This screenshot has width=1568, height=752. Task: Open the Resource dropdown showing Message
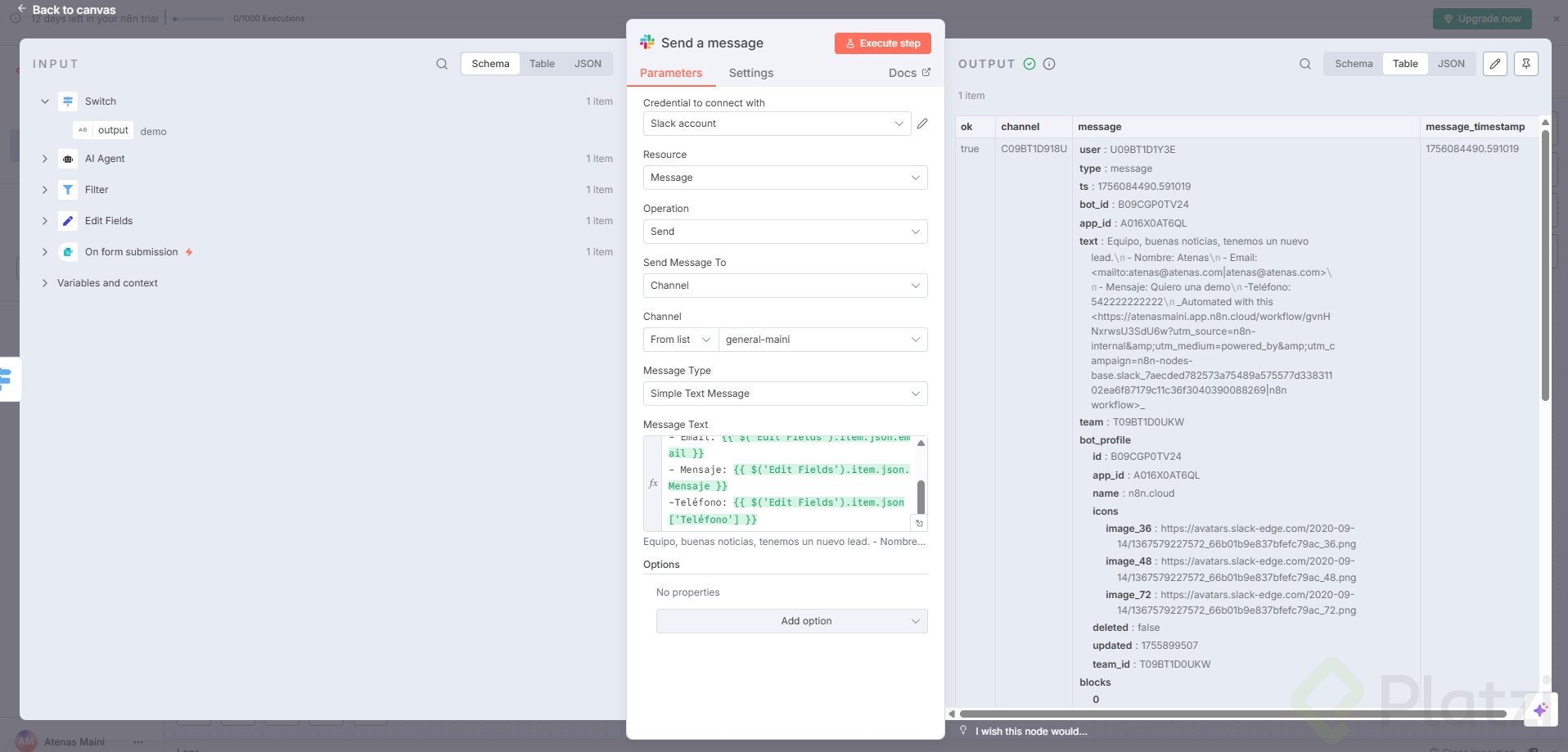(785, 178)
